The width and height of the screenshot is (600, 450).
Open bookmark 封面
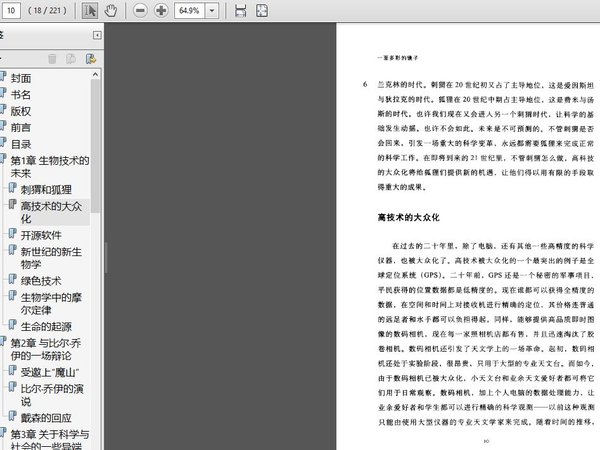21,78
